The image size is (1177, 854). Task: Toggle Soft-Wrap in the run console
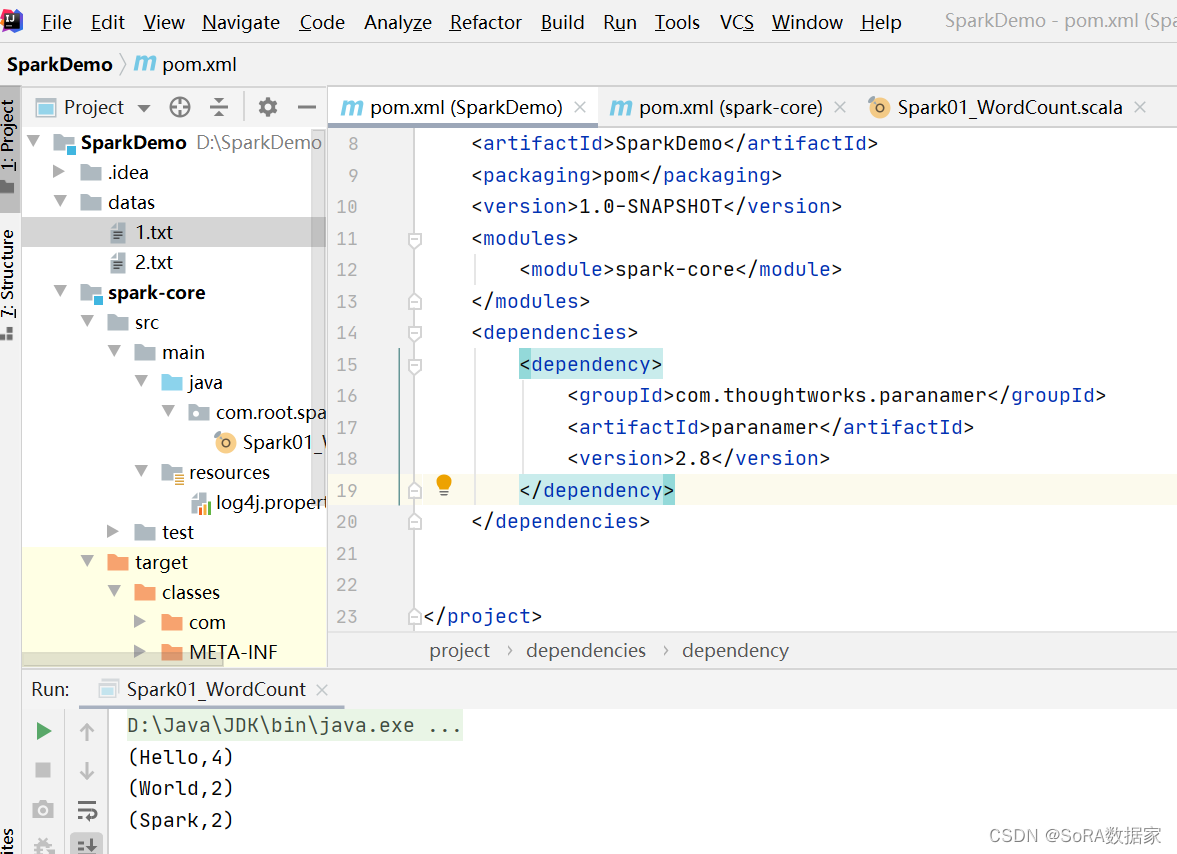88,809
